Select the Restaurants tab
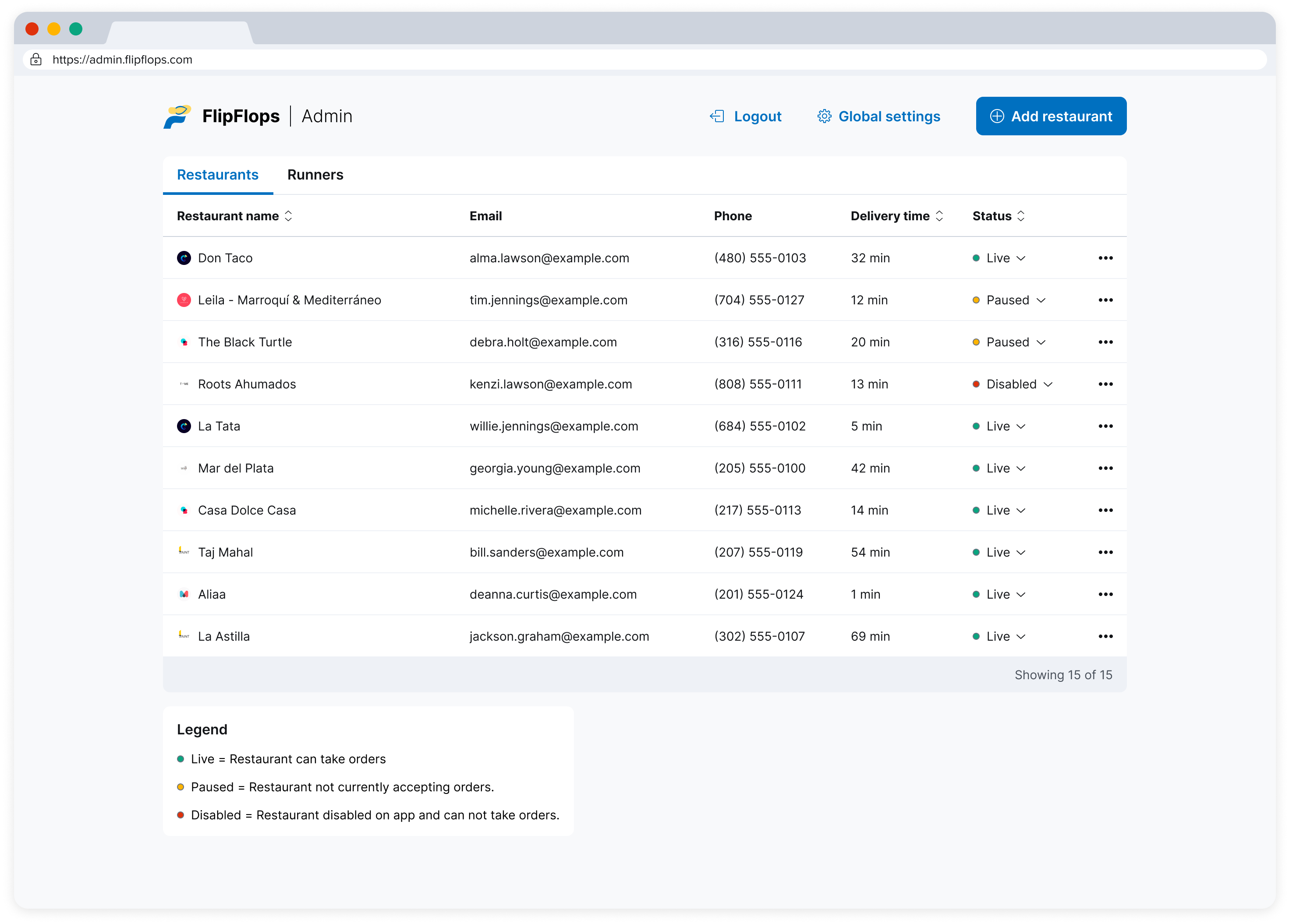This screenshot has height=924, width=1289. pyautogui.click(x=217, y=175)
